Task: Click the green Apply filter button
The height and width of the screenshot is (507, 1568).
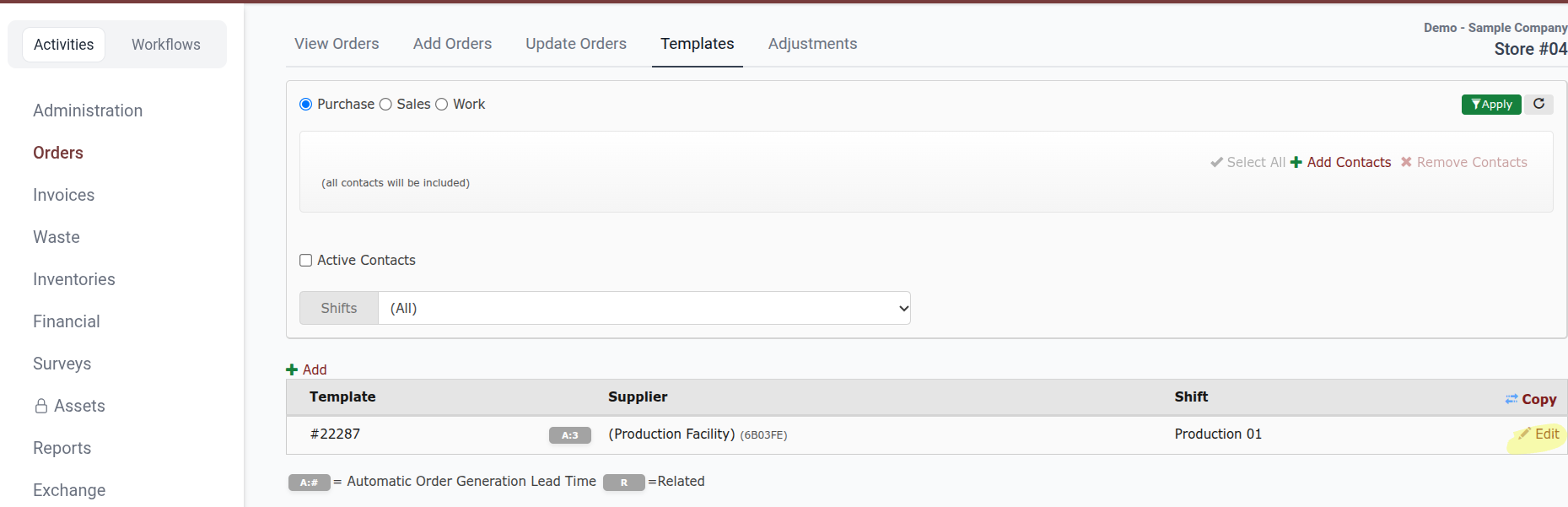Action: click(1491, 104)
